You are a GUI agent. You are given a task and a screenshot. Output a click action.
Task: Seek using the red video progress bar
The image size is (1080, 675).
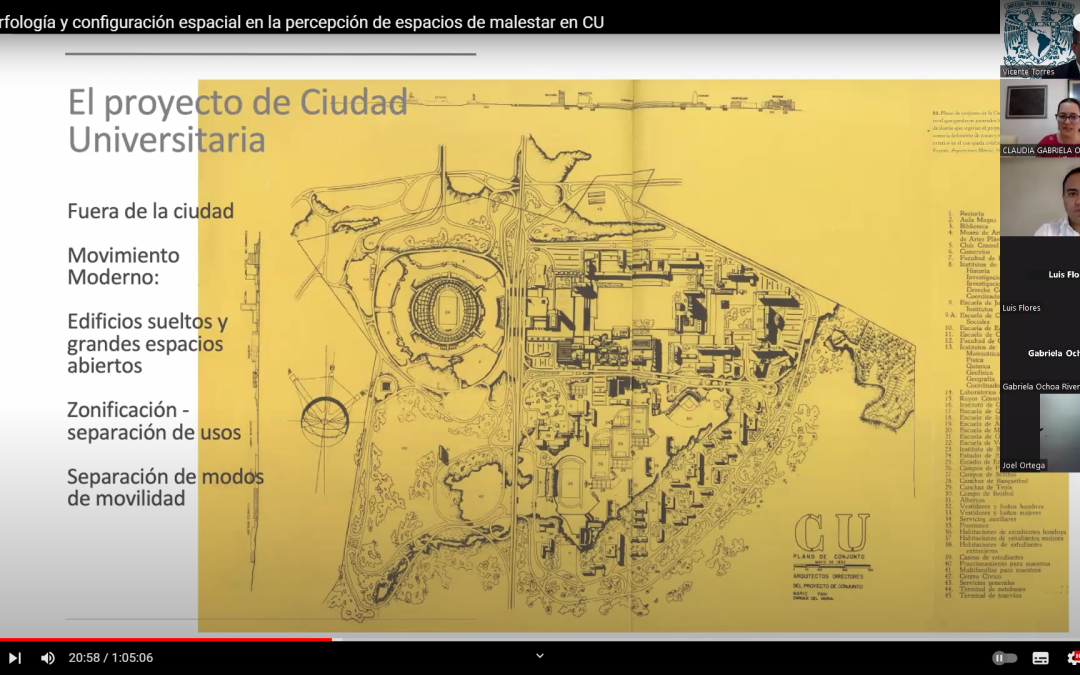coord(166,639)
